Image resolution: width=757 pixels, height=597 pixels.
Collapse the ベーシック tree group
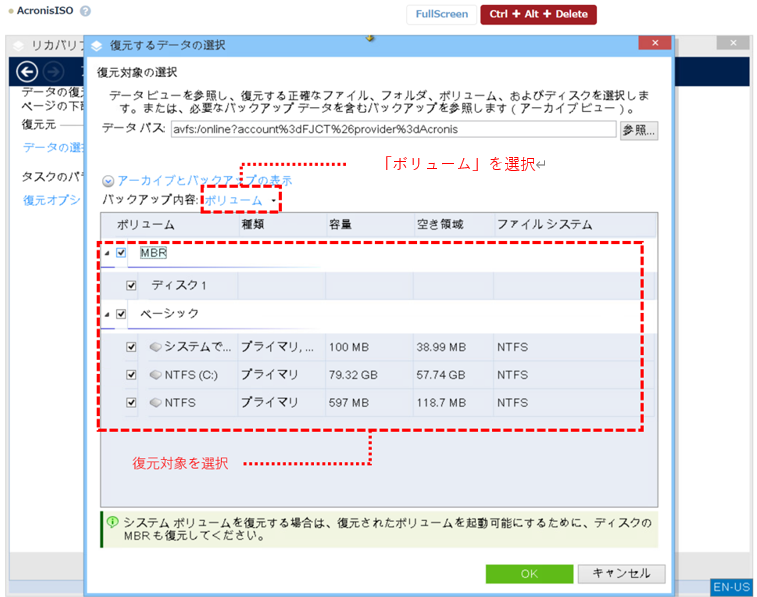pos(106,314)
